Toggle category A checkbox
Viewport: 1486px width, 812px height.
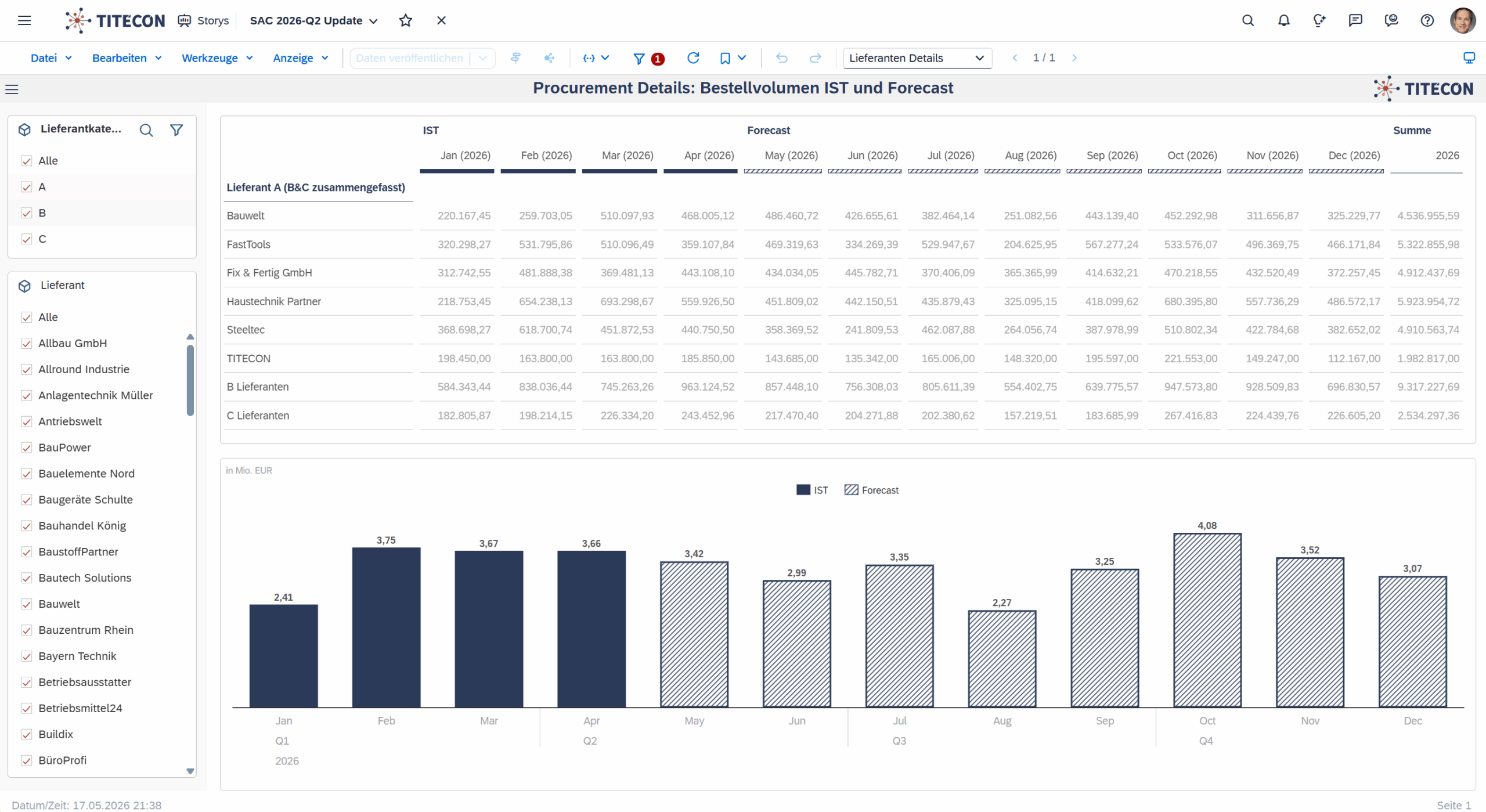pos(26,187)
